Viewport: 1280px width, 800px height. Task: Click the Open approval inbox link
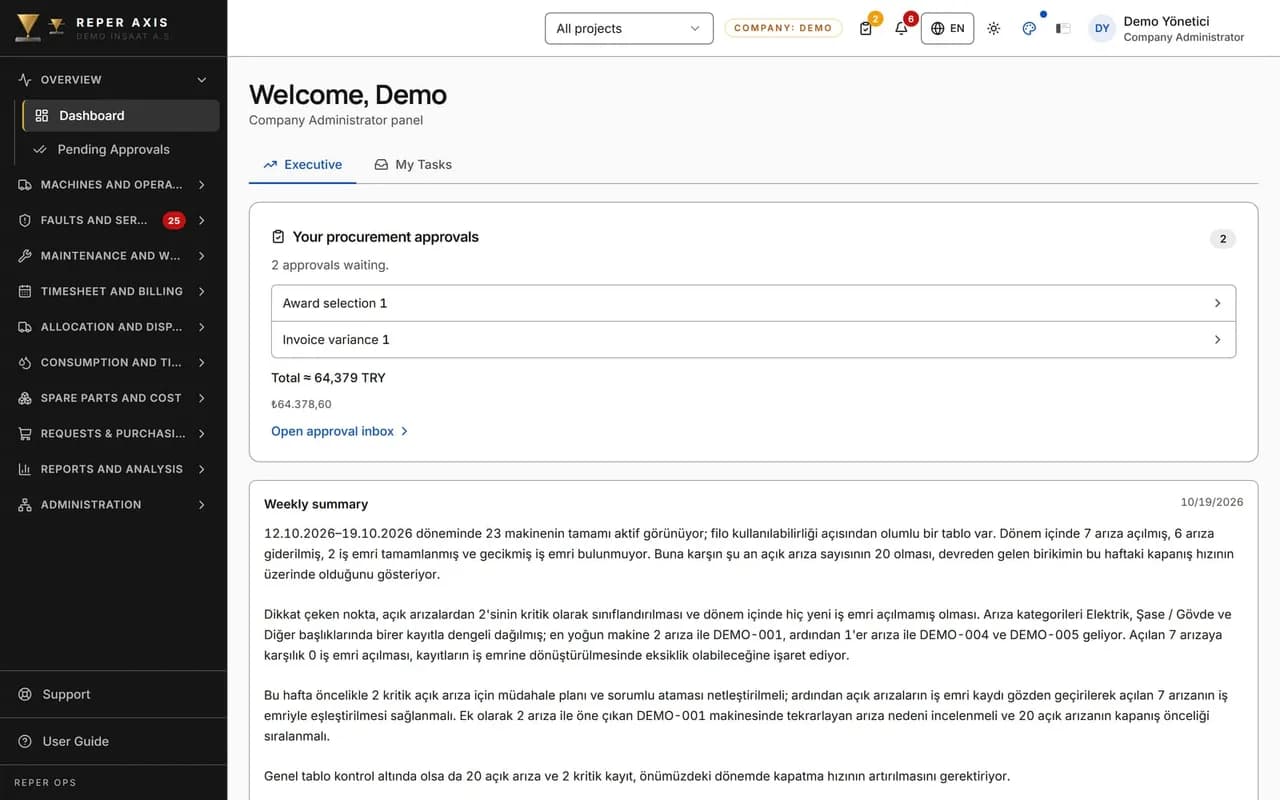[x=340, y=431]
